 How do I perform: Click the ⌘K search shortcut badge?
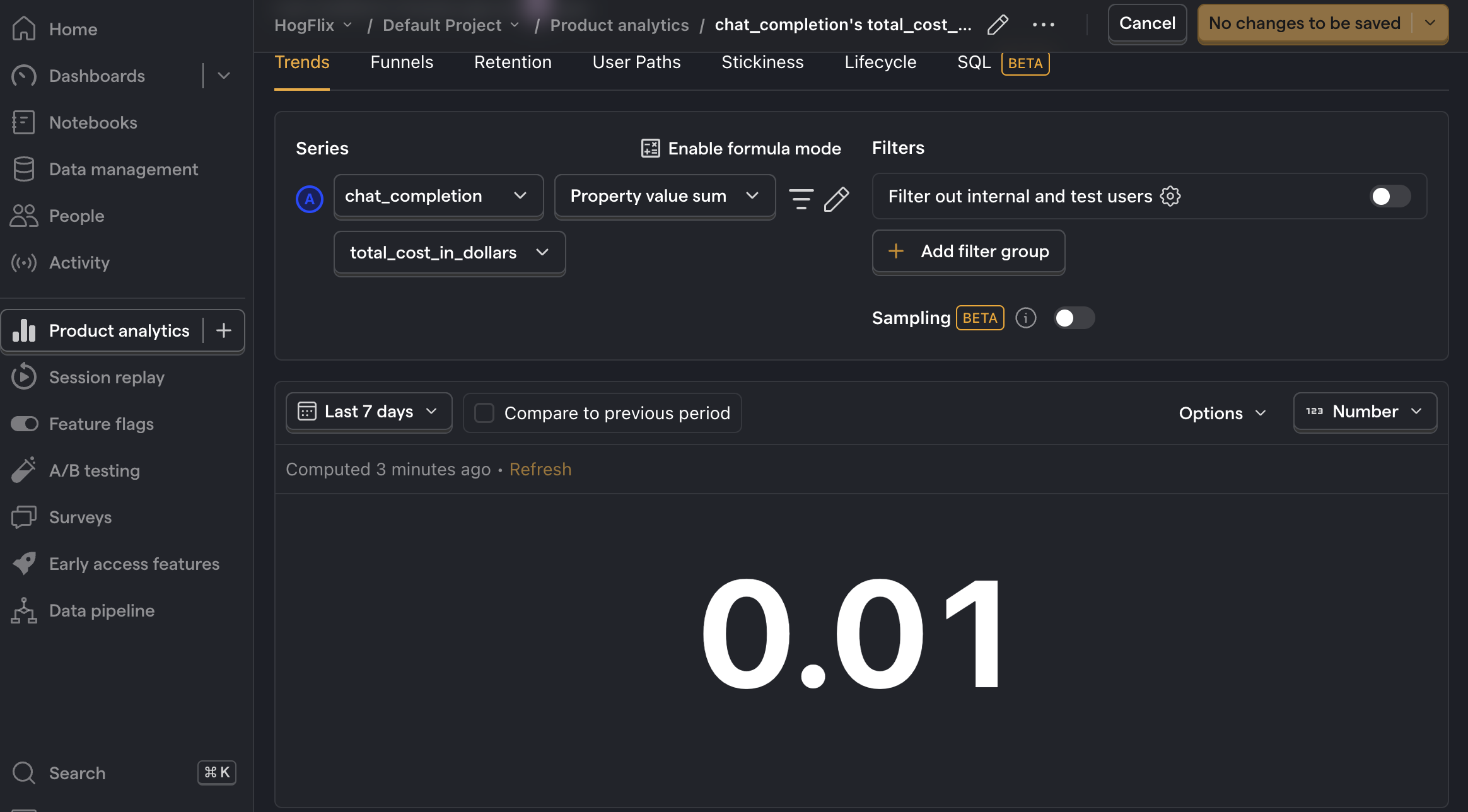coord(217,773)
